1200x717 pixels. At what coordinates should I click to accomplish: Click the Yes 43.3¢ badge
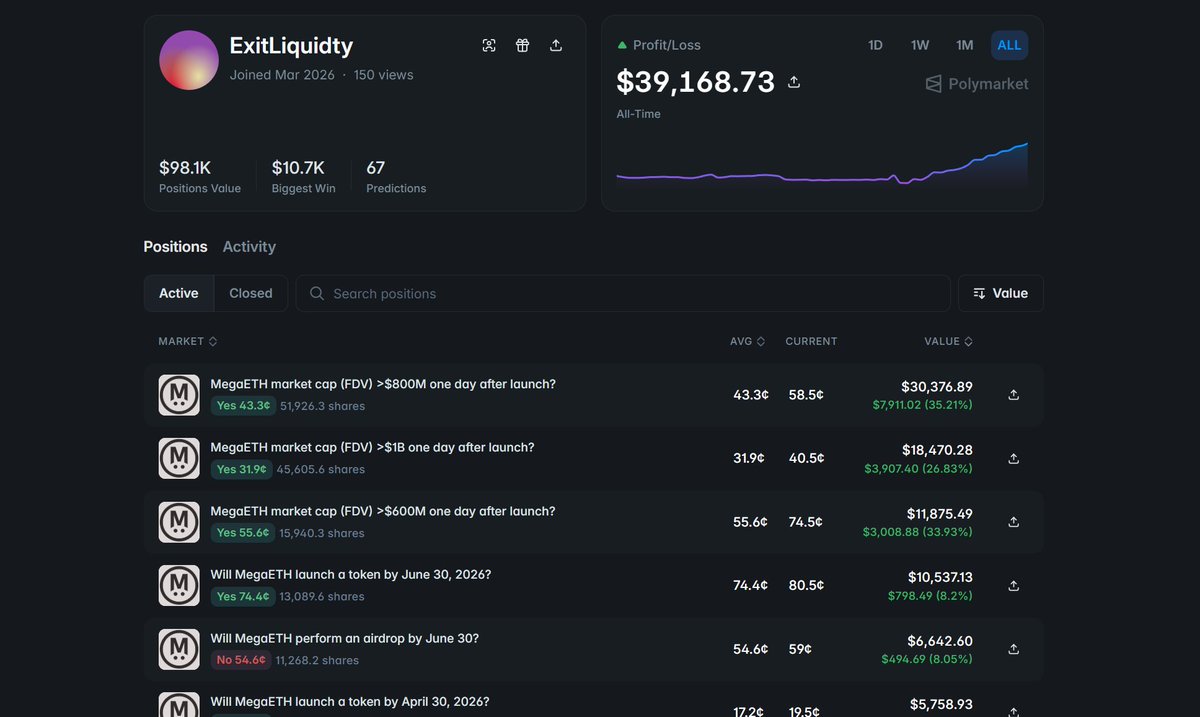pyautogui.click(x=242, y=406)
